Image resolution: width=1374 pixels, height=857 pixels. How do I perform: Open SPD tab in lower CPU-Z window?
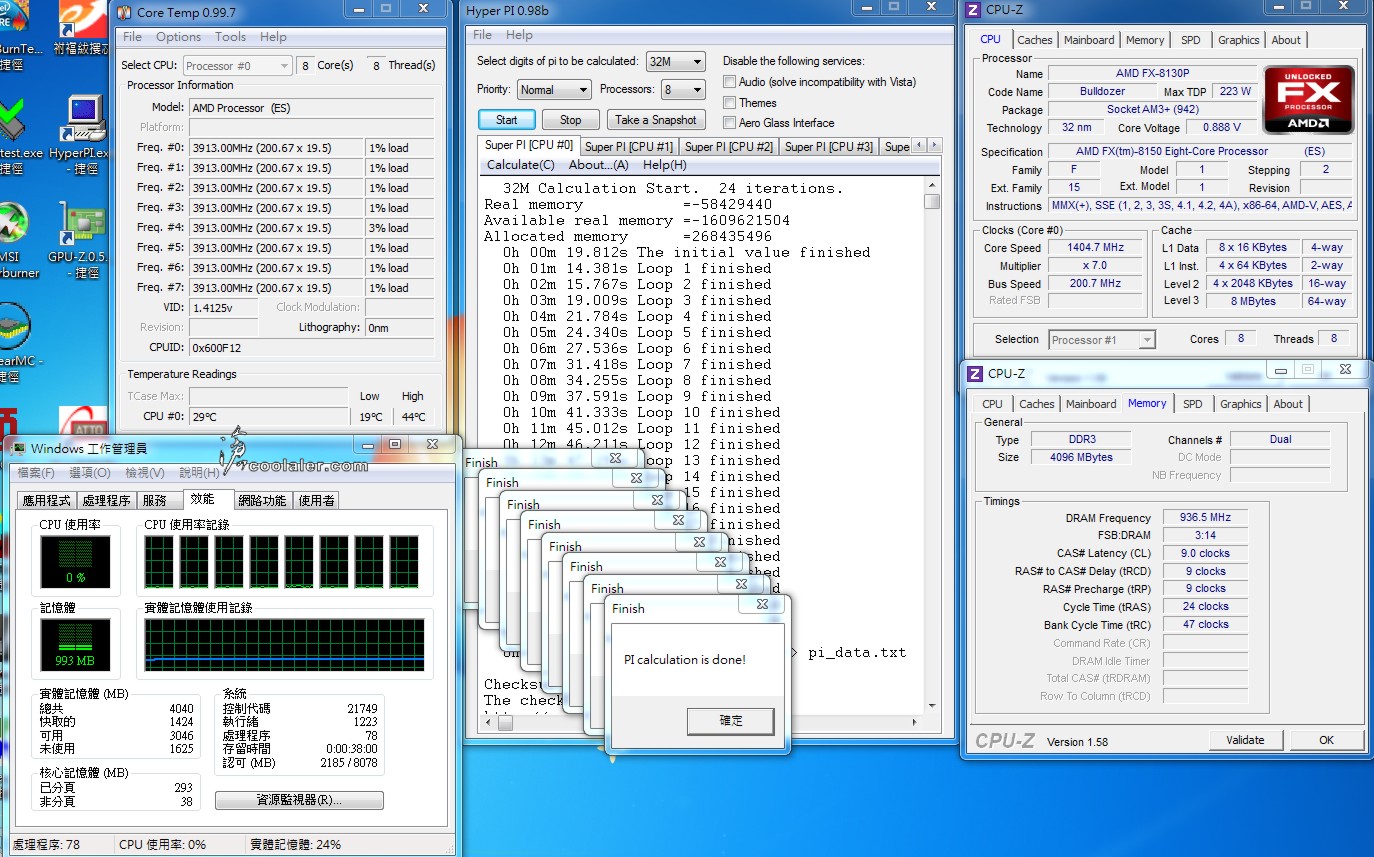(x=1192, y=404)
